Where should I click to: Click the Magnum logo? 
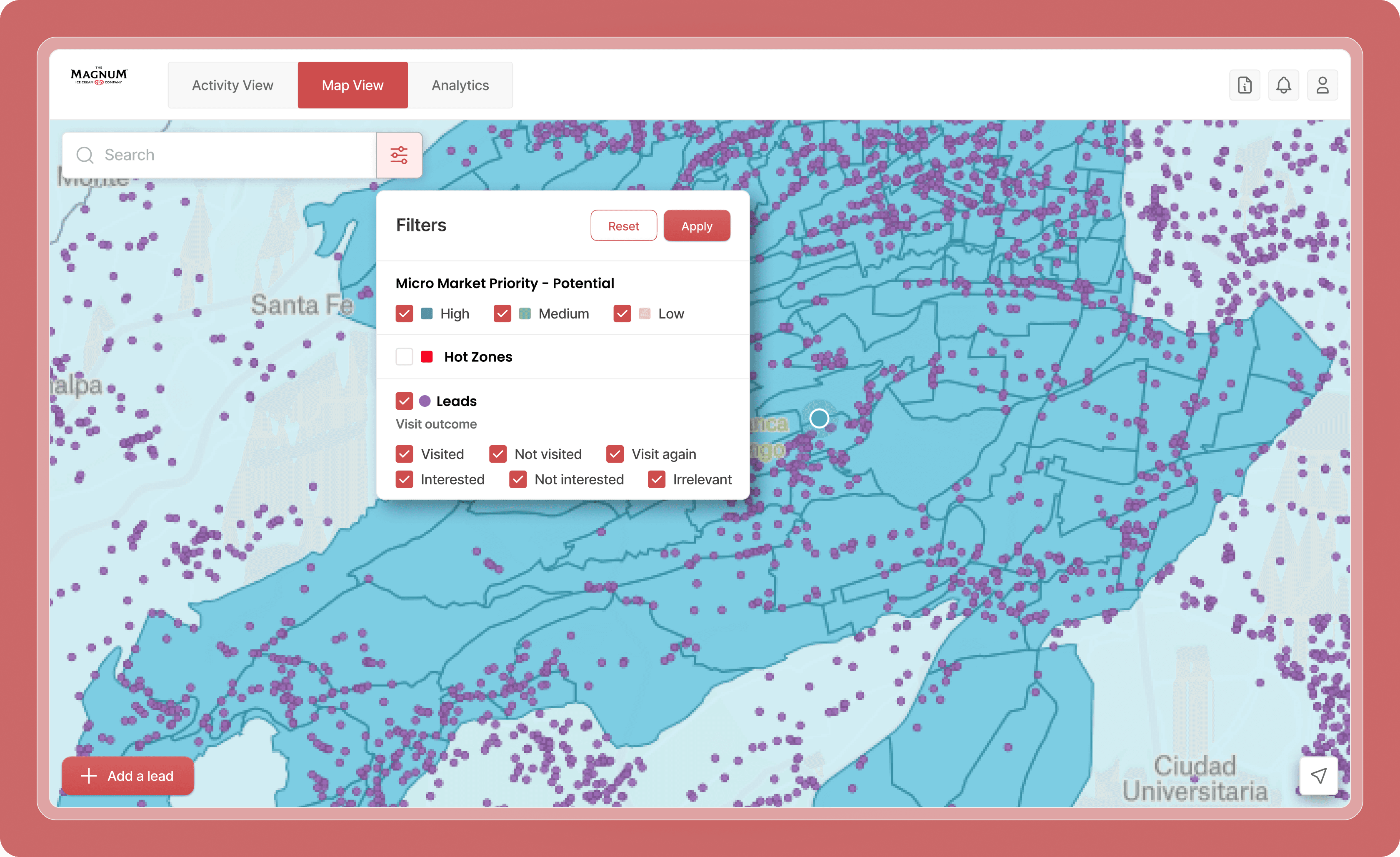(99, 76)
